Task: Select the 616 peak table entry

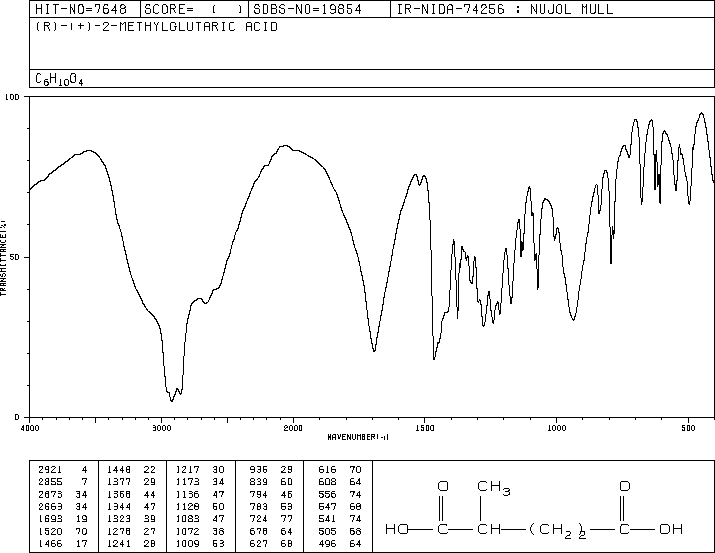Action: pos(340,470)
